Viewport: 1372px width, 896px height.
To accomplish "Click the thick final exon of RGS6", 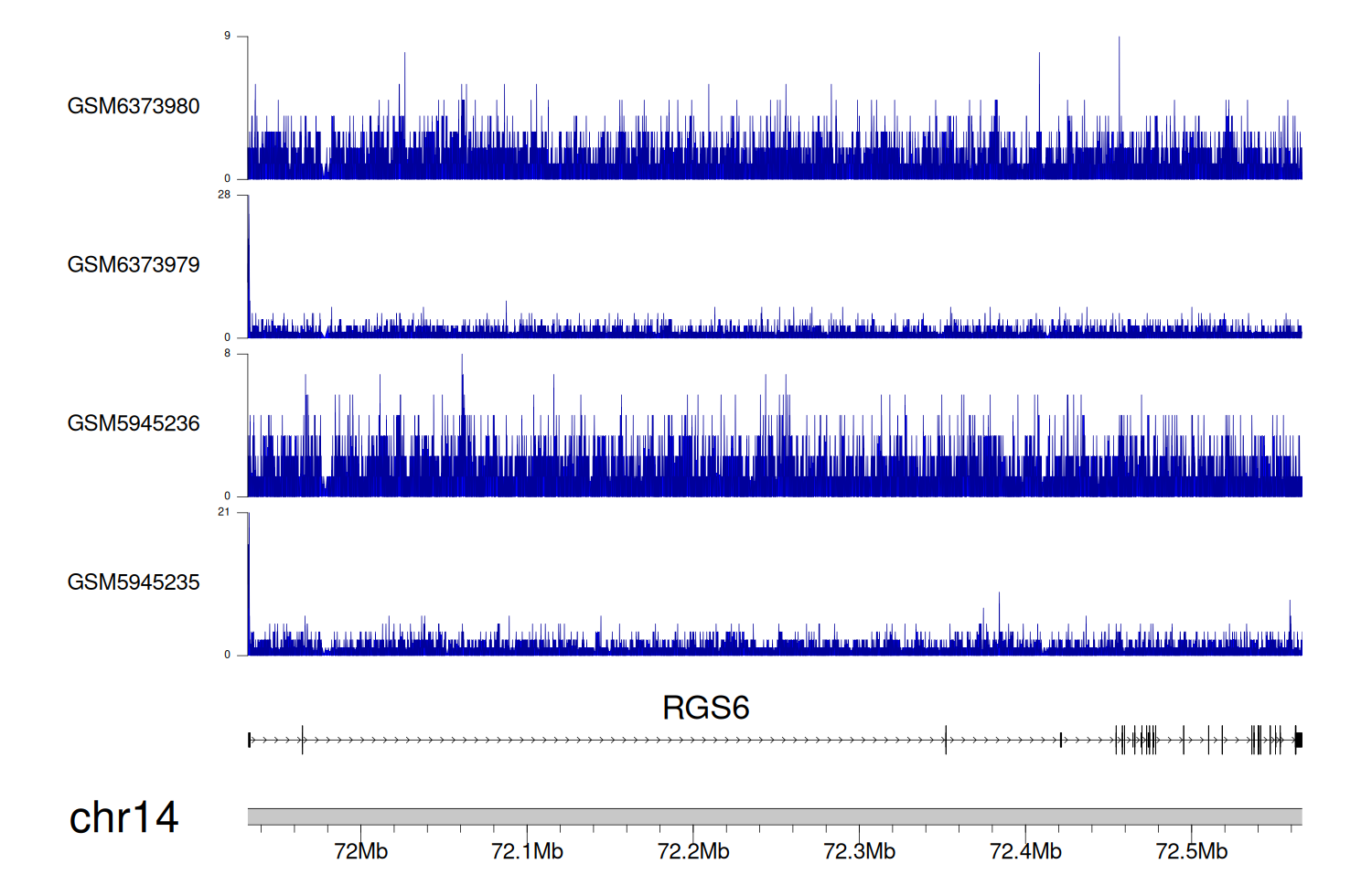I will [1298, 740].
